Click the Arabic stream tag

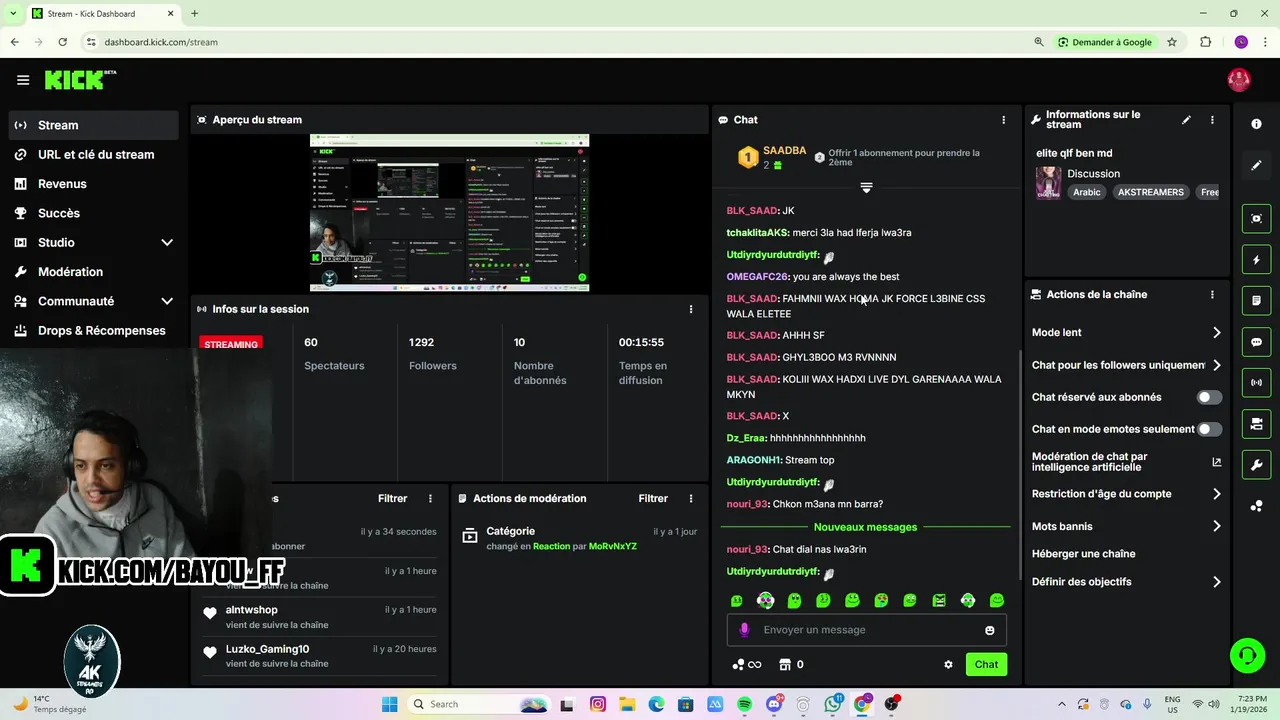[1087, 192]
